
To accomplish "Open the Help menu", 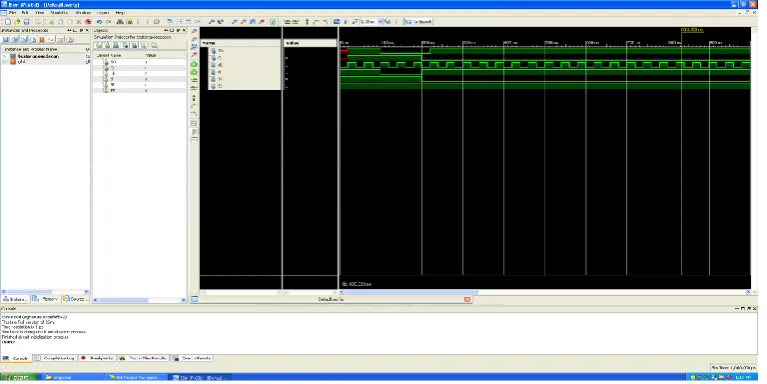I will coord(120,13).
